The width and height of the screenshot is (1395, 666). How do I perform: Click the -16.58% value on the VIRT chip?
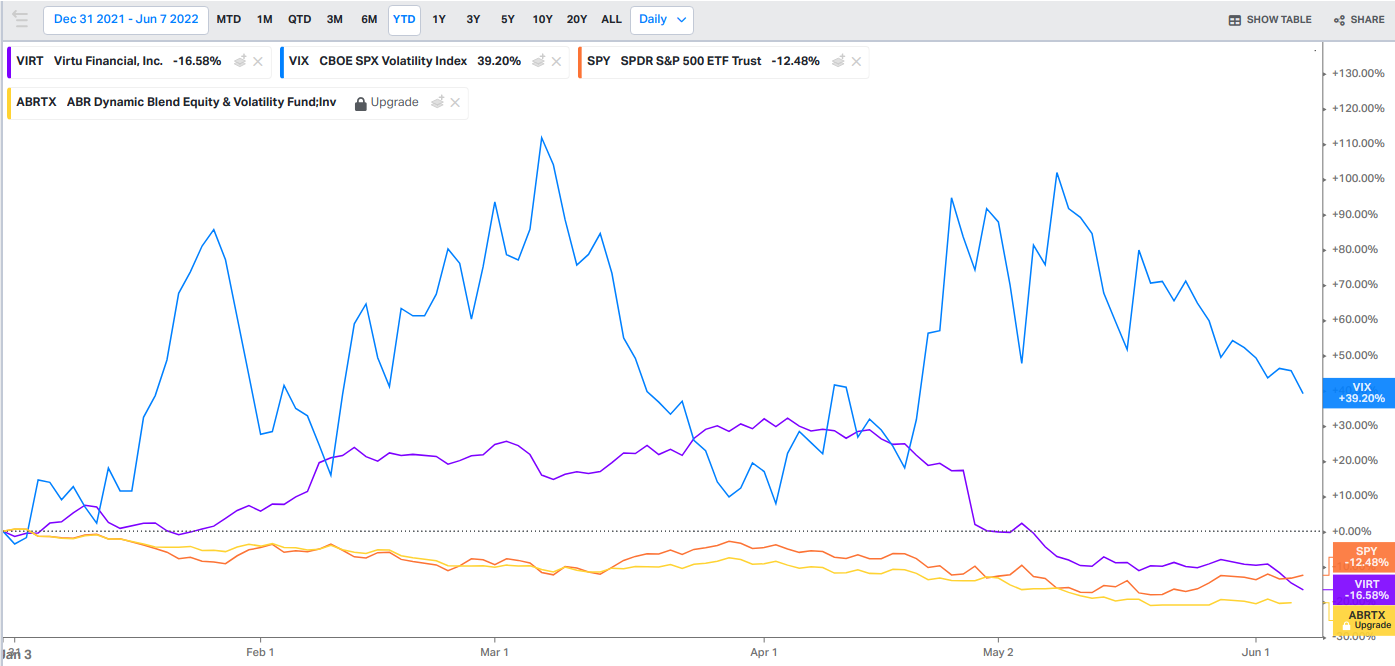(196, 61)
